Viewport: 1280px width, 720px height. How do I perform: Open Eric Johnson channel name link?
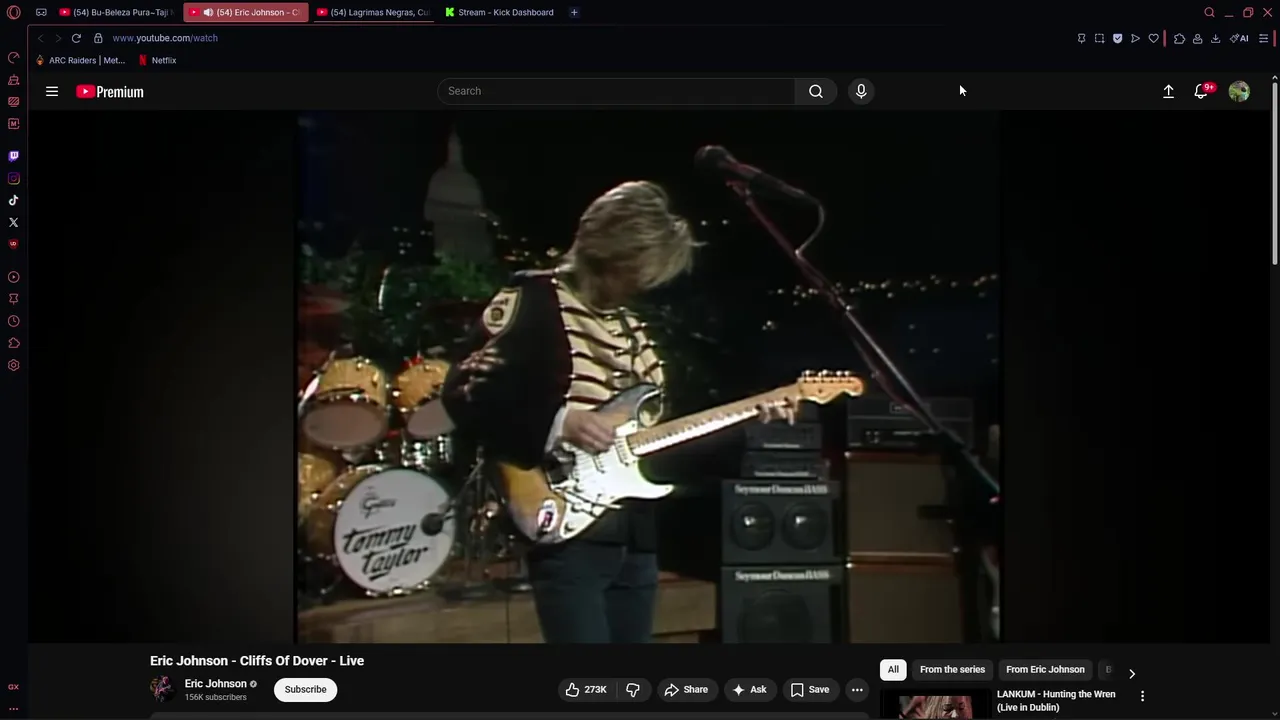pos(215,684)
